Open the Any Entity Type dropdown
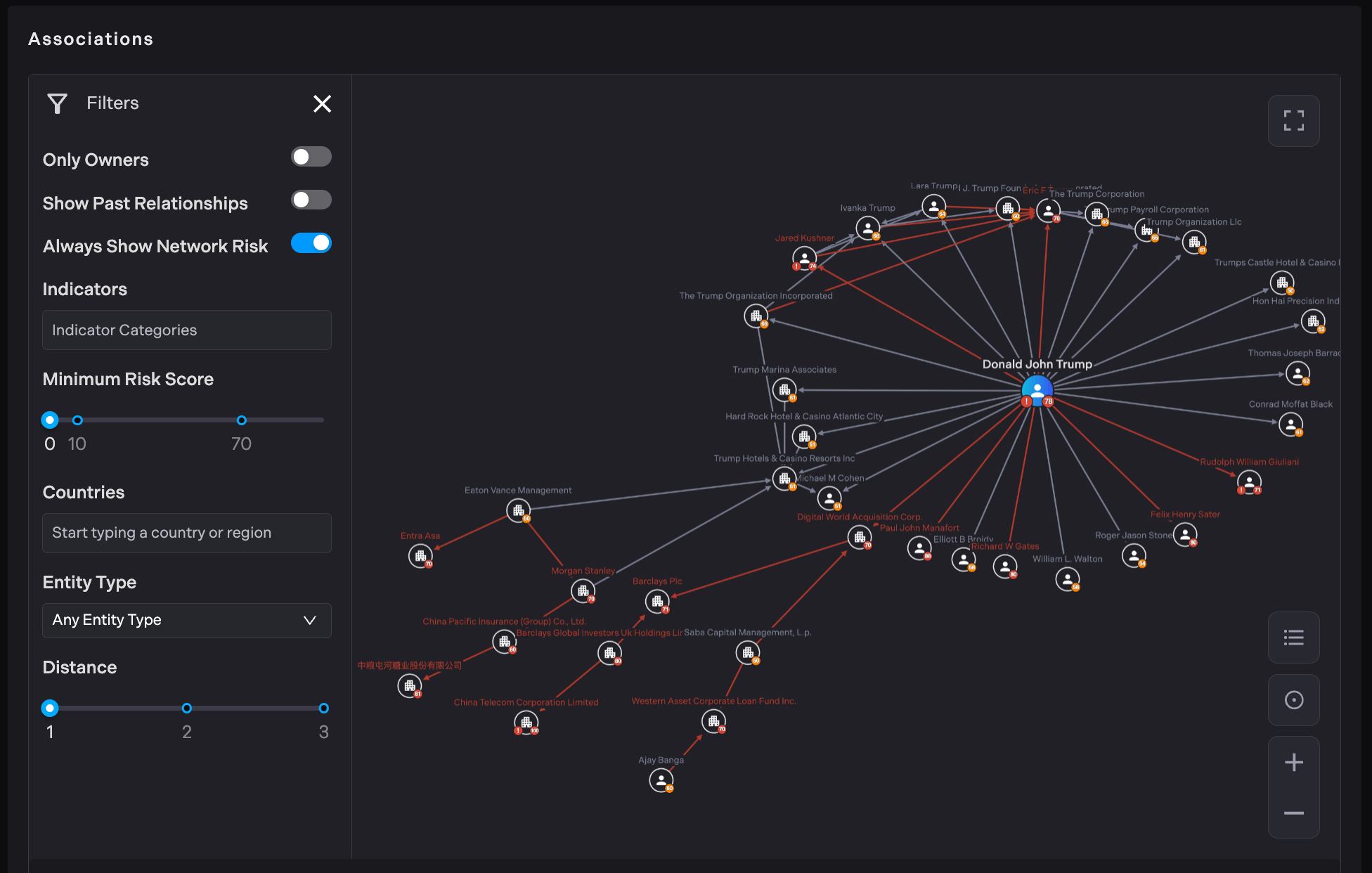The height and width of the screenshot is (873, 1372). (186, 620)
